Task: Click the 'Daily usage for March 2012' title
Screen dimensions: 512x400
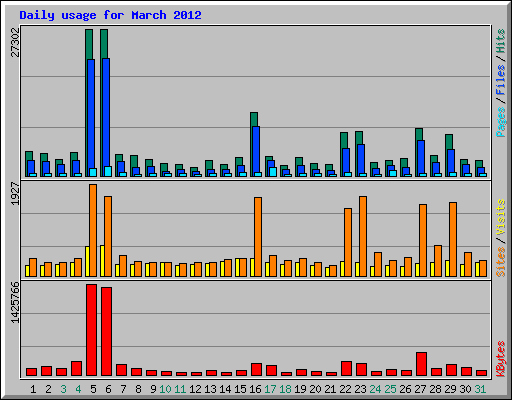Action: 110,15
